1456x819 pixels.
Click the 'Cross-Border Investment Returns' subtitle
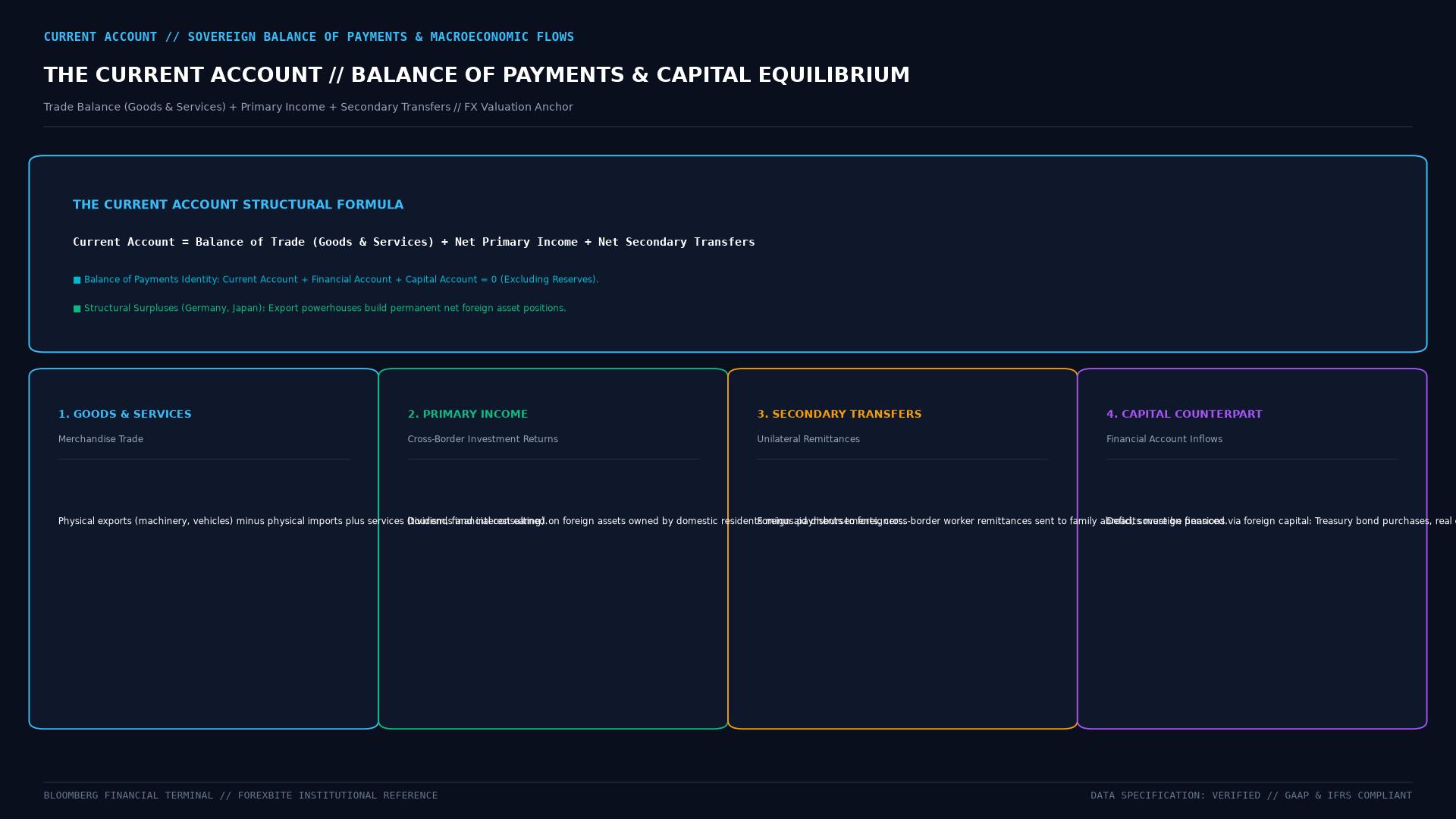tap(483, 439)
